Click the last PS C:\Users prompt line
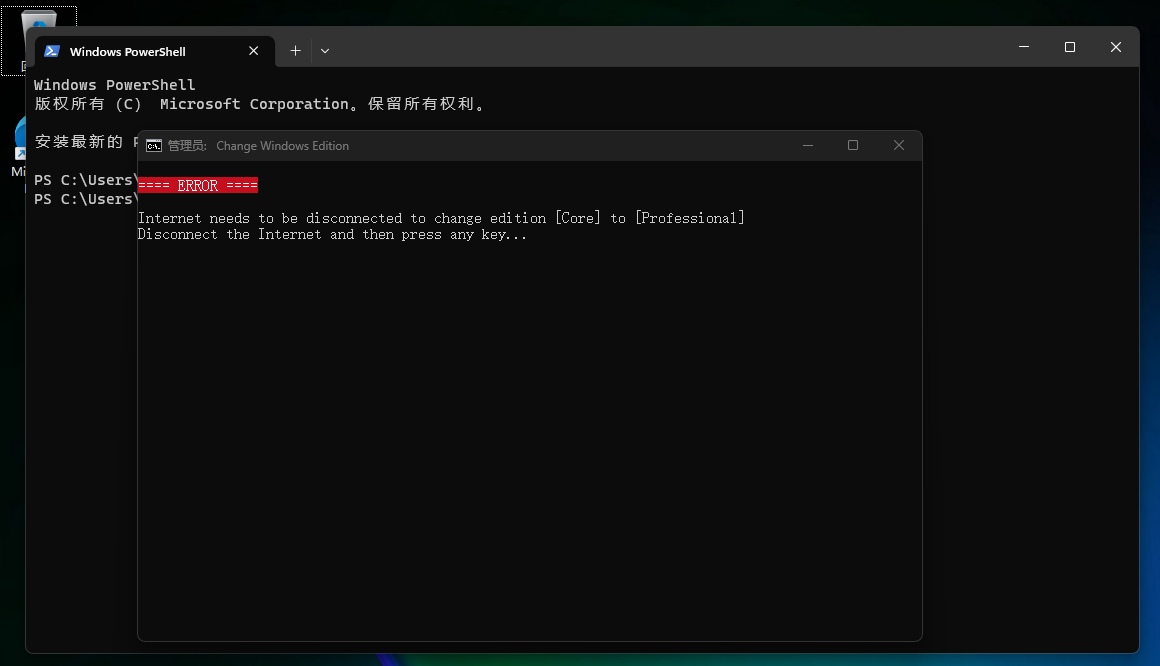 [x=84, y=199]
